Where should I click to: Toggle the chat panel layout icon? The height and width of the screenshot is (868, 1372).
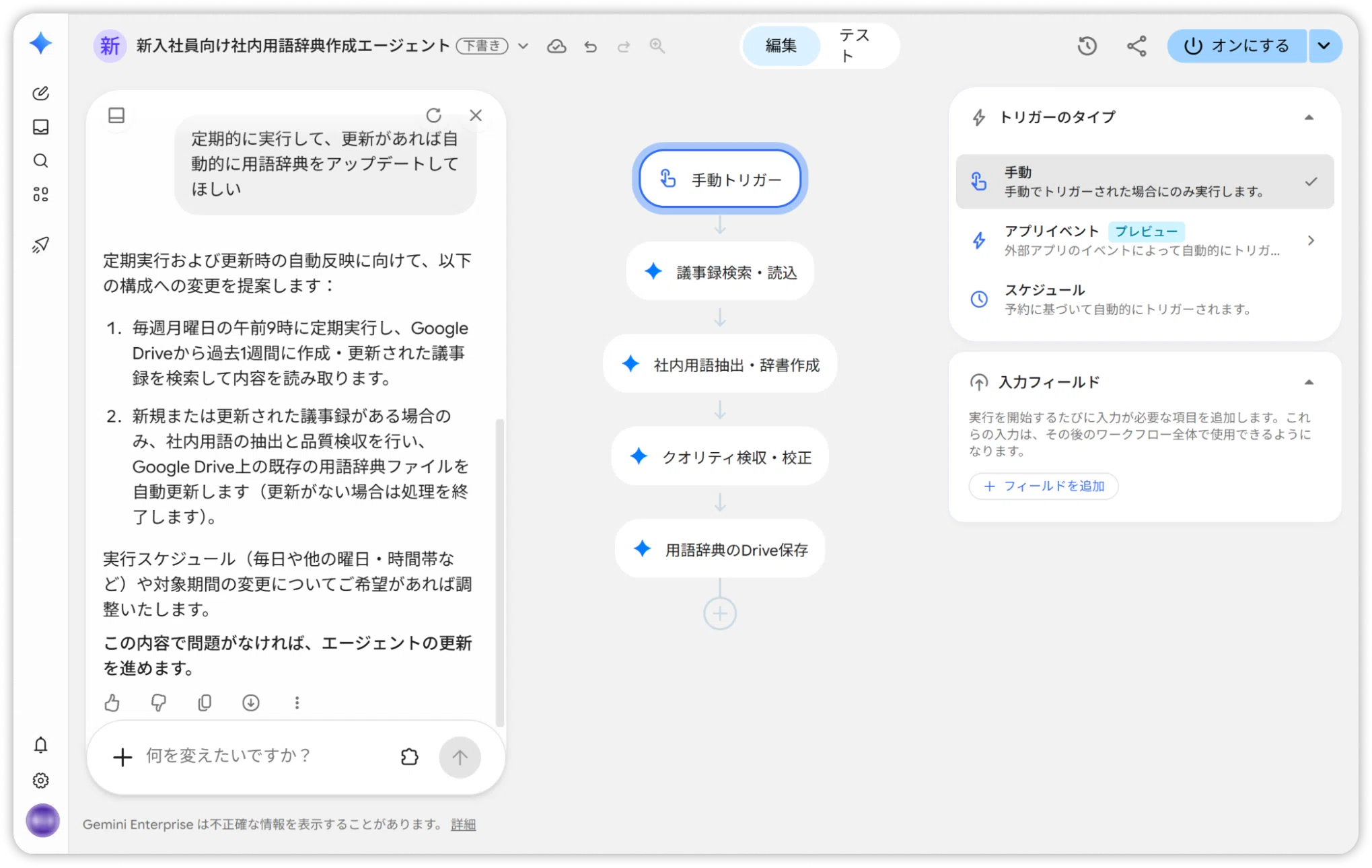point(116,115)
